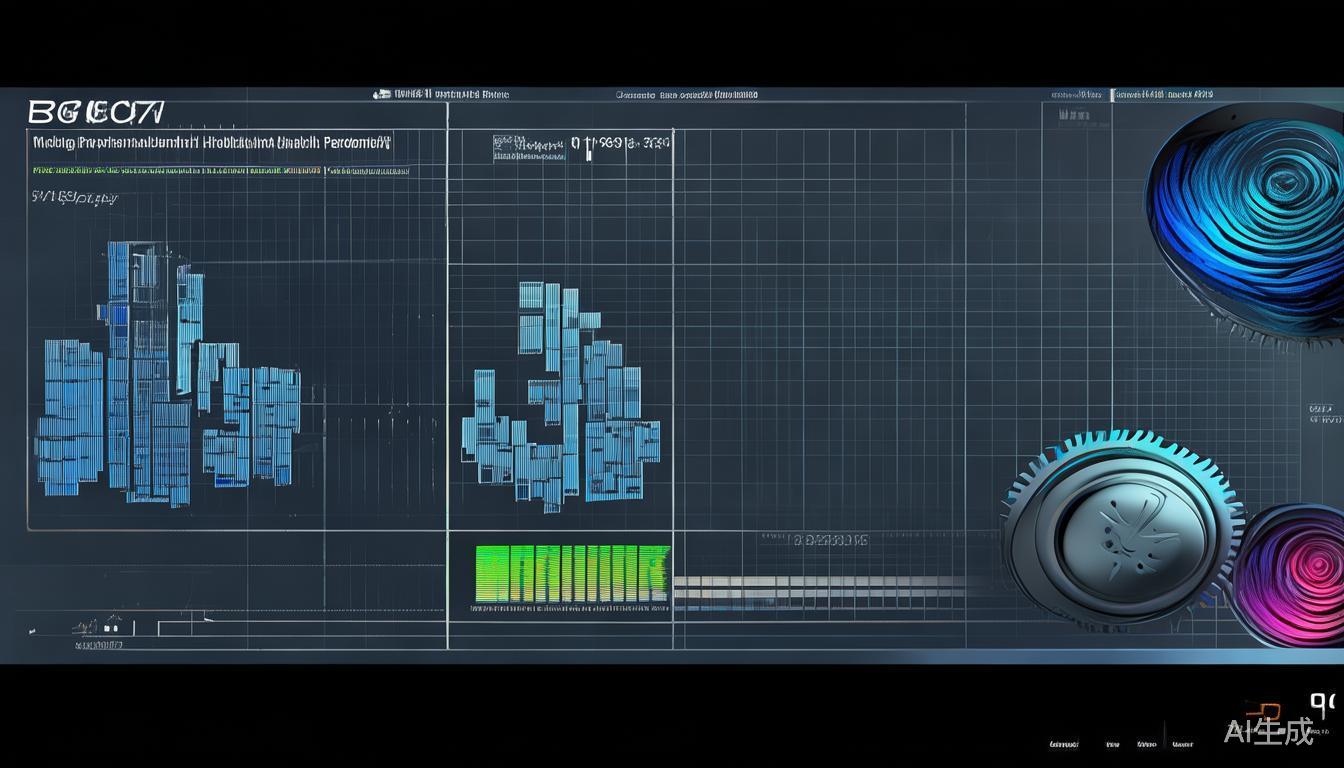The image size is (1344, 768).
Task: Click the small icon beside top header text
Action: pos(381,94)
